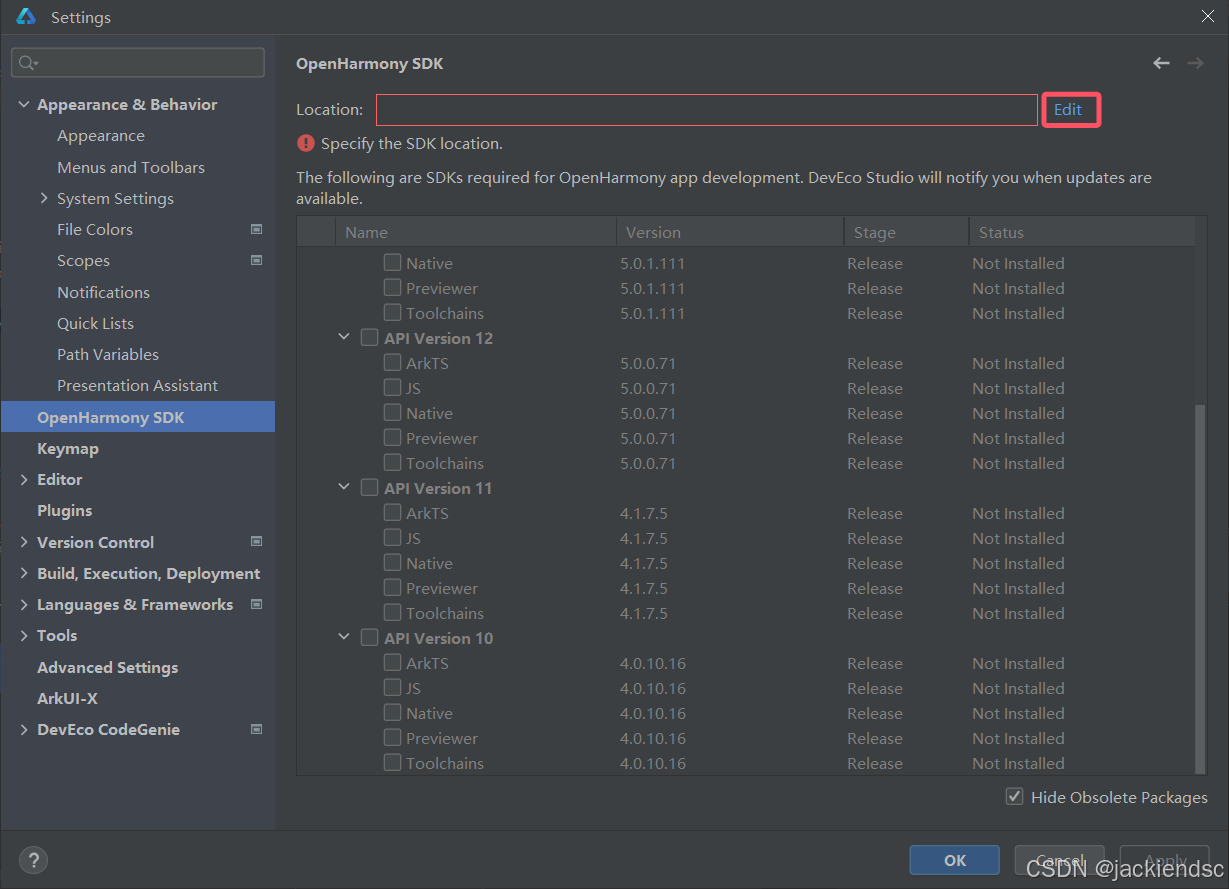Open Path Variables settings
This screenshot has height=889, width=1229.
click(108, 354)
